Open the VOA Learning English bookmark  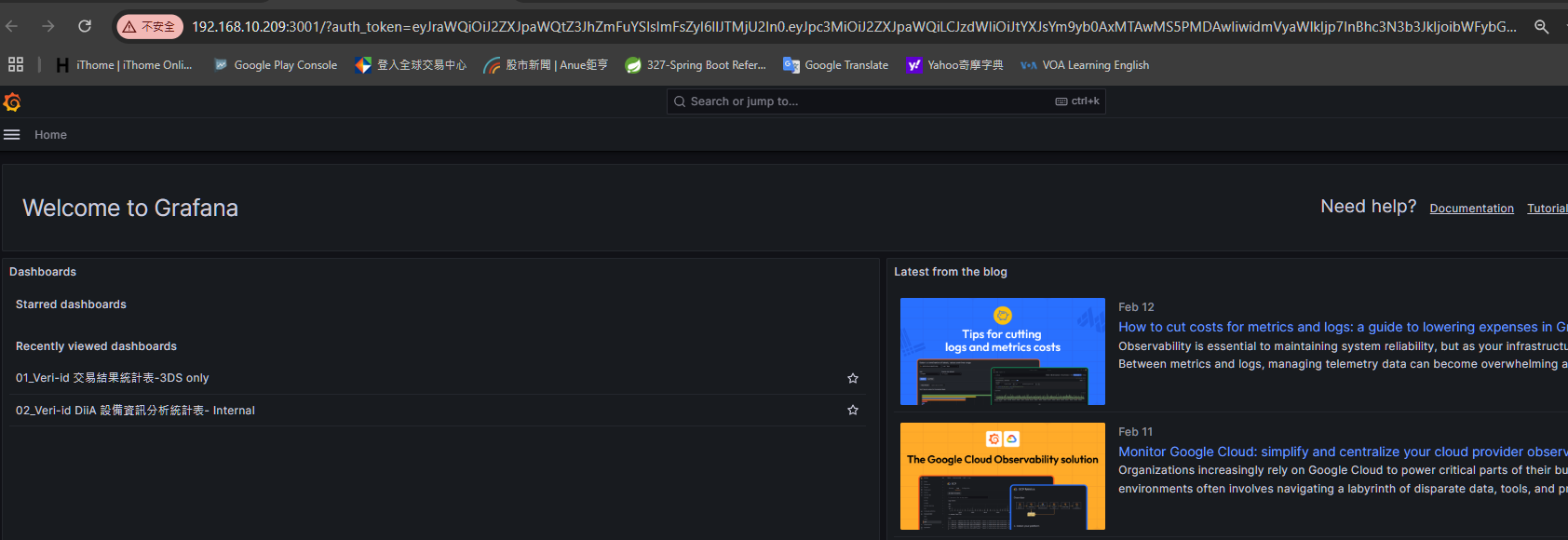[x=1085, y=65]
